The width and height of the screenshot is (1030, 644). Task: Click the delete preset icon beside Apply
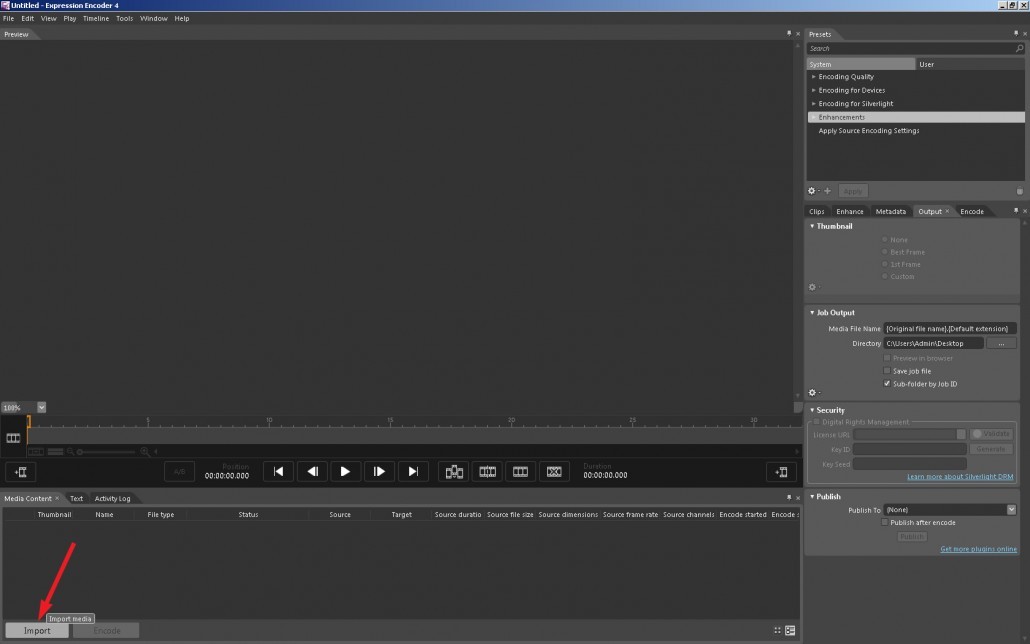[x=1019, y=191]
